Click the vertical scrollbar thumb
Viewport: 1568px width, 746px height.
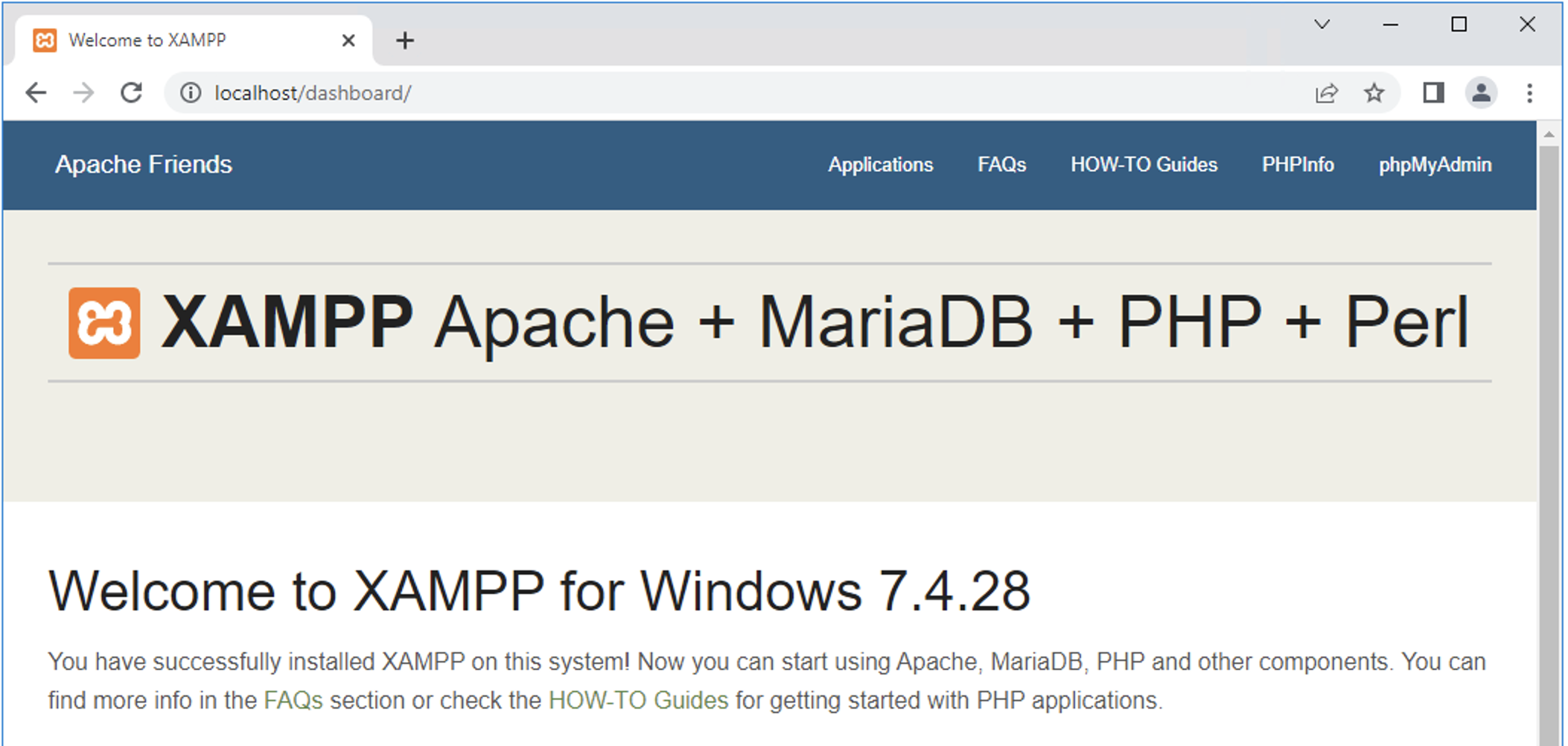point(1549,445)
